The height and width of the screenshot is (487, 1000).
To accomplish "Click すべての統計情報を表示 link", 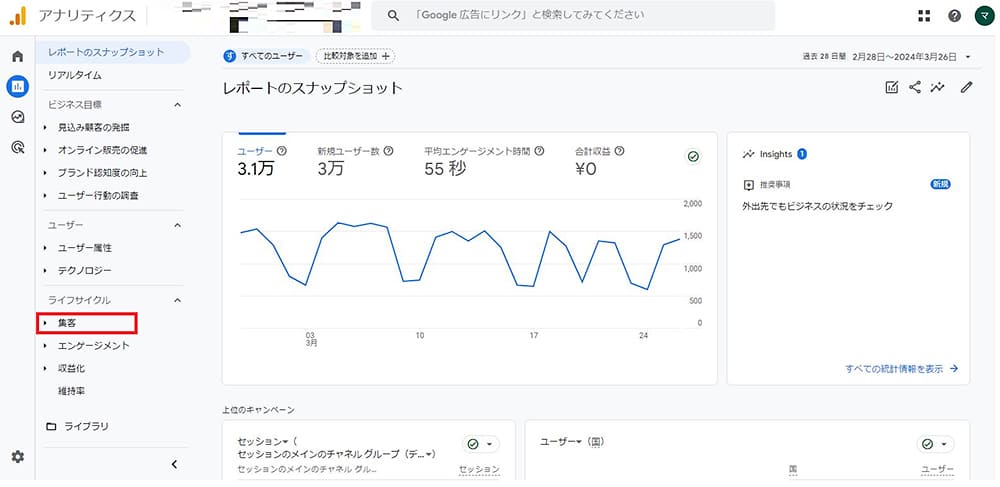I will pos(902,368).
